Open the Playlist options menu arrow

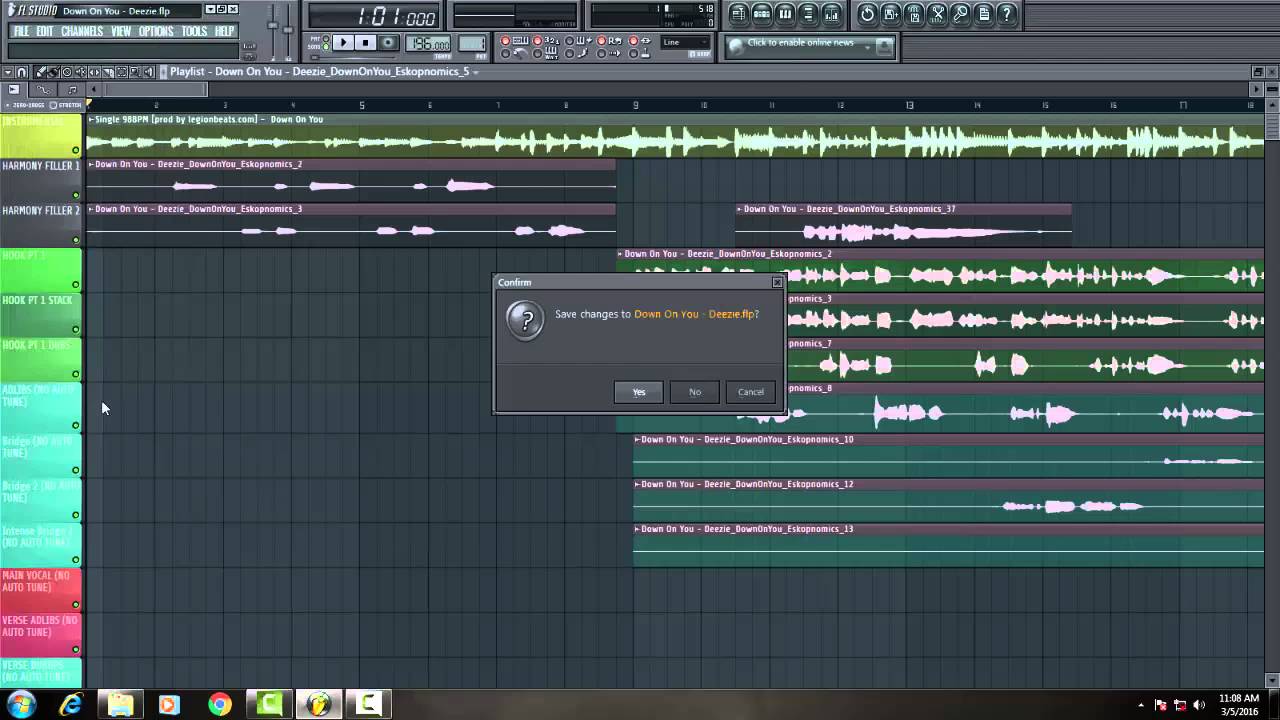point(8,72)
